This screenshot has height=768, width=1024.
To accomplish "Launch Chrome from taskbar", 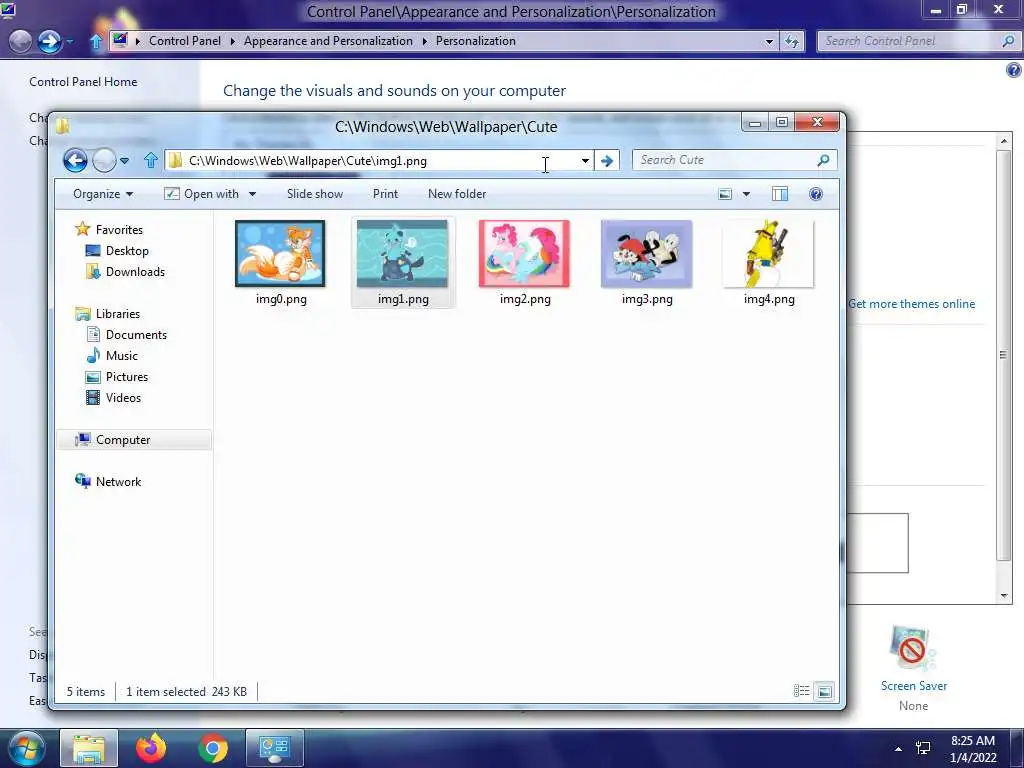I will point(213,748).
